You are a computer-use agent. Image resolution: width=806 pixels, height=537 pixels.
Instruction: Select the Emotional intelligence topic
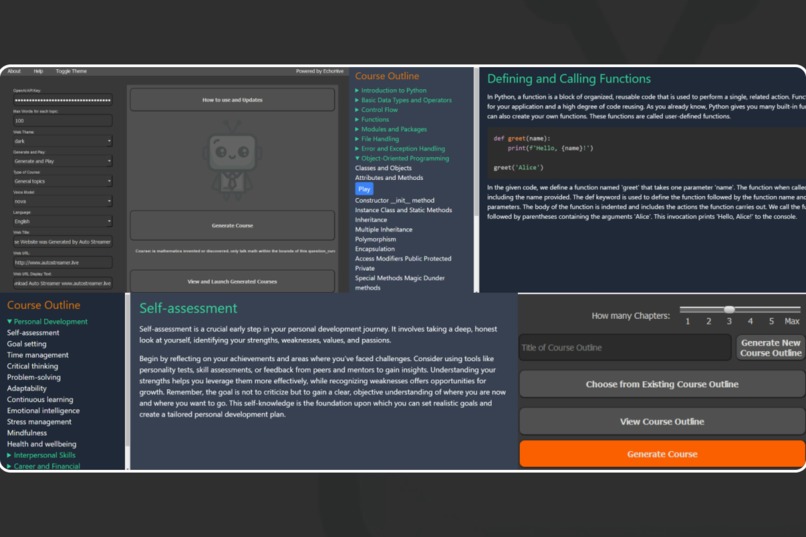point(43,411)
